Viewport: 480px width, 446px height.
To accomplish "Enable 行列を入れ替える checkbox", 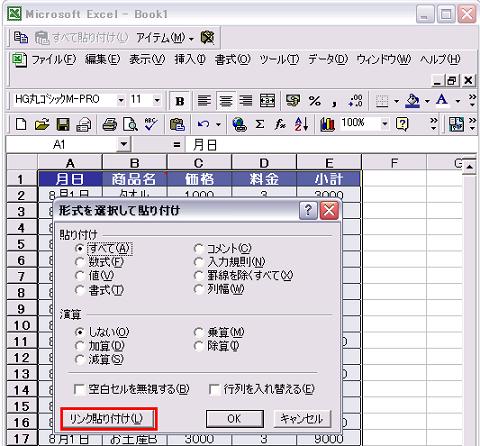I will [214, 389].
